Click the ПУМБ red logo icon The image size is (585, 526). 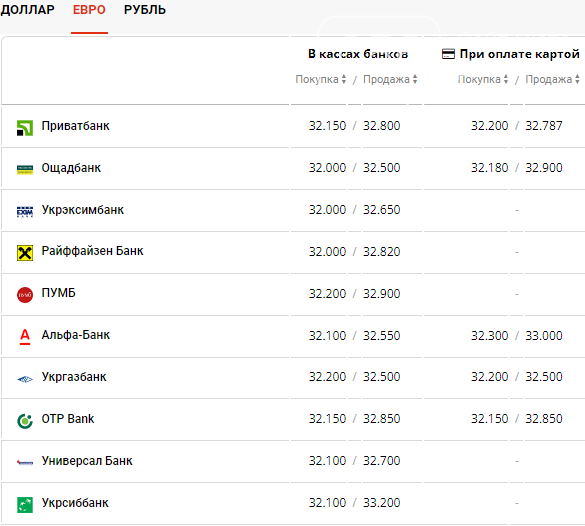(x=25, y=295)
